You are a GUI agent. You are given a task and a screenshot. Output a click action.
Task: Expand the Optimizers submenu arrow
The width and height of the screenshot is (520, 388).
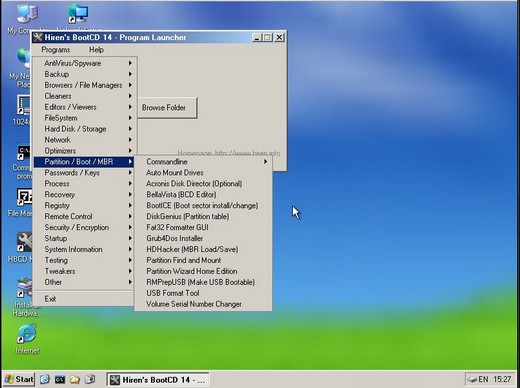(130, 151)
